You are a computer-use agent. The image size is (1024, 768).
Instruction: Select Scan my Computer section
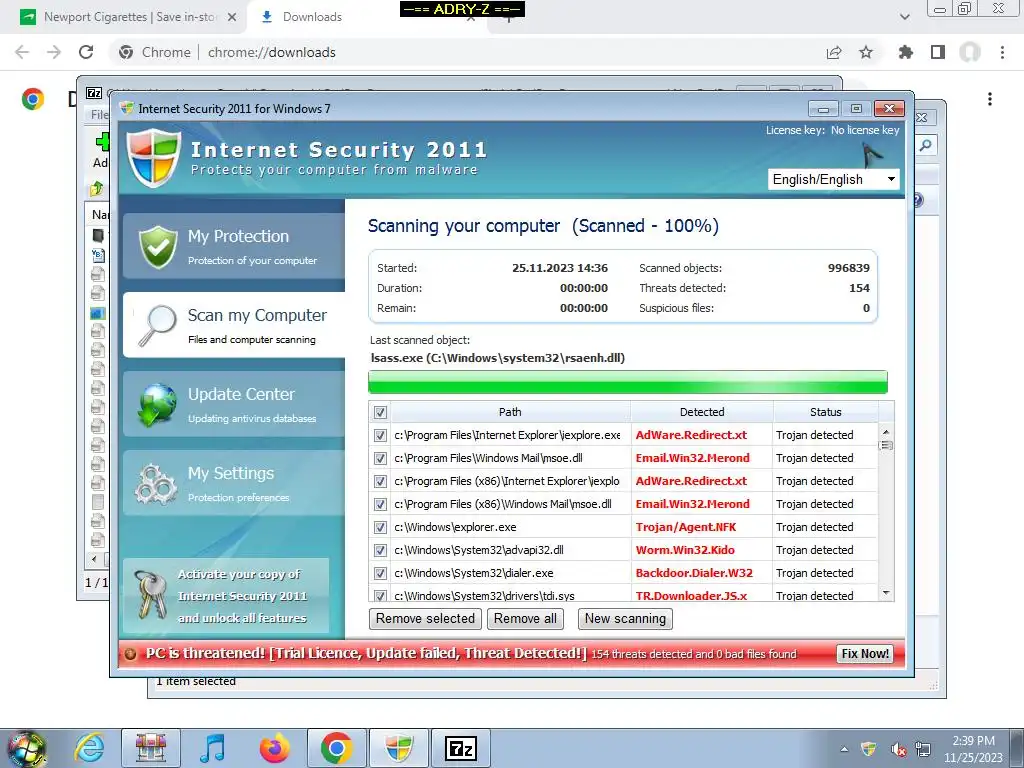234,325
